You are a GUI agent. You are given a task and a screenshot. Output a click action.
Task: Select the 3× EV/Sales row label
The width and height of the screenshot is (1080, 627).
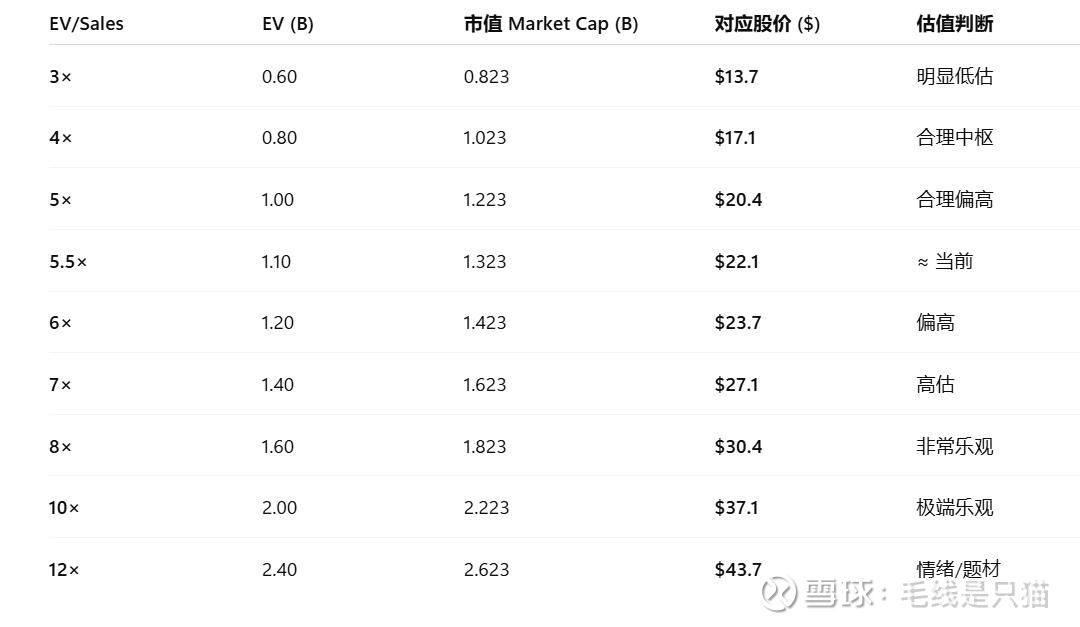coord(60,76)
